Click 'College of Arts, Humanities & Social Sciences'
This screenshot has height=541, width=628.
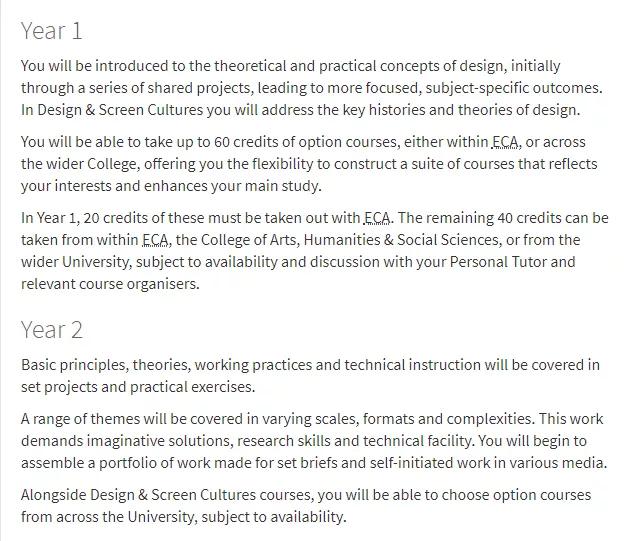coord(350,240)
